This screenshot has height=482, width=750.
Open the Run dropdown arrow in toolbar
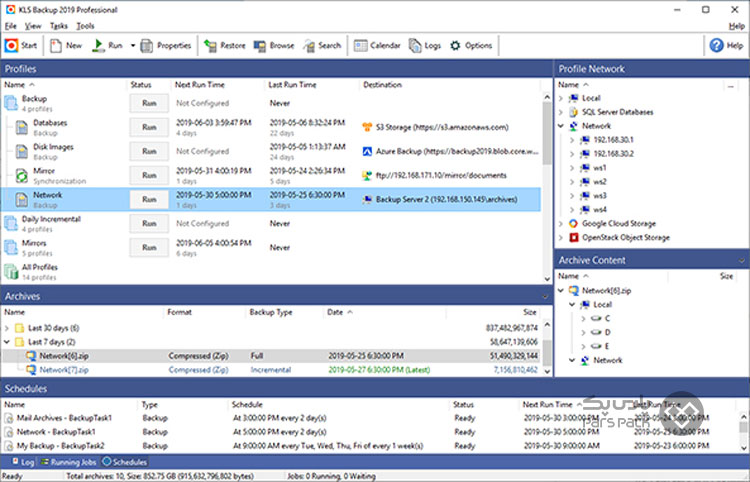click(133, 46)
